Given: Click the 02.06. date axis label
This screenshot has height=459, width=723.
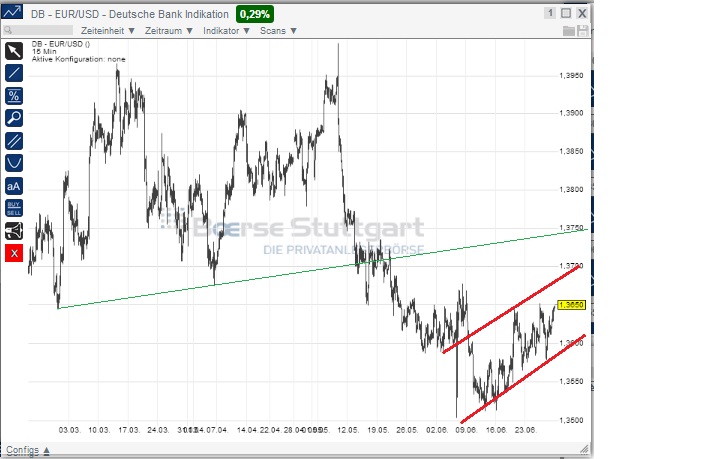Looking at the screenshot, I should (x=437, y=430).
